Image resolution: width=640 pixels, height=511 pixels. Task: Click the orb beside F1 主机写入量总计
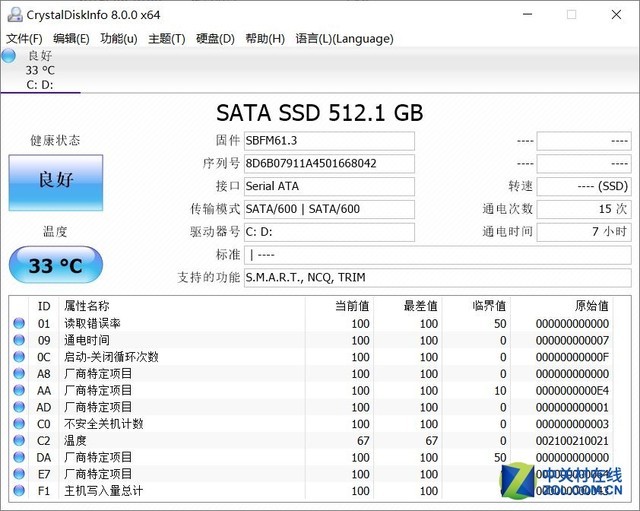click(x=19, y=491)
